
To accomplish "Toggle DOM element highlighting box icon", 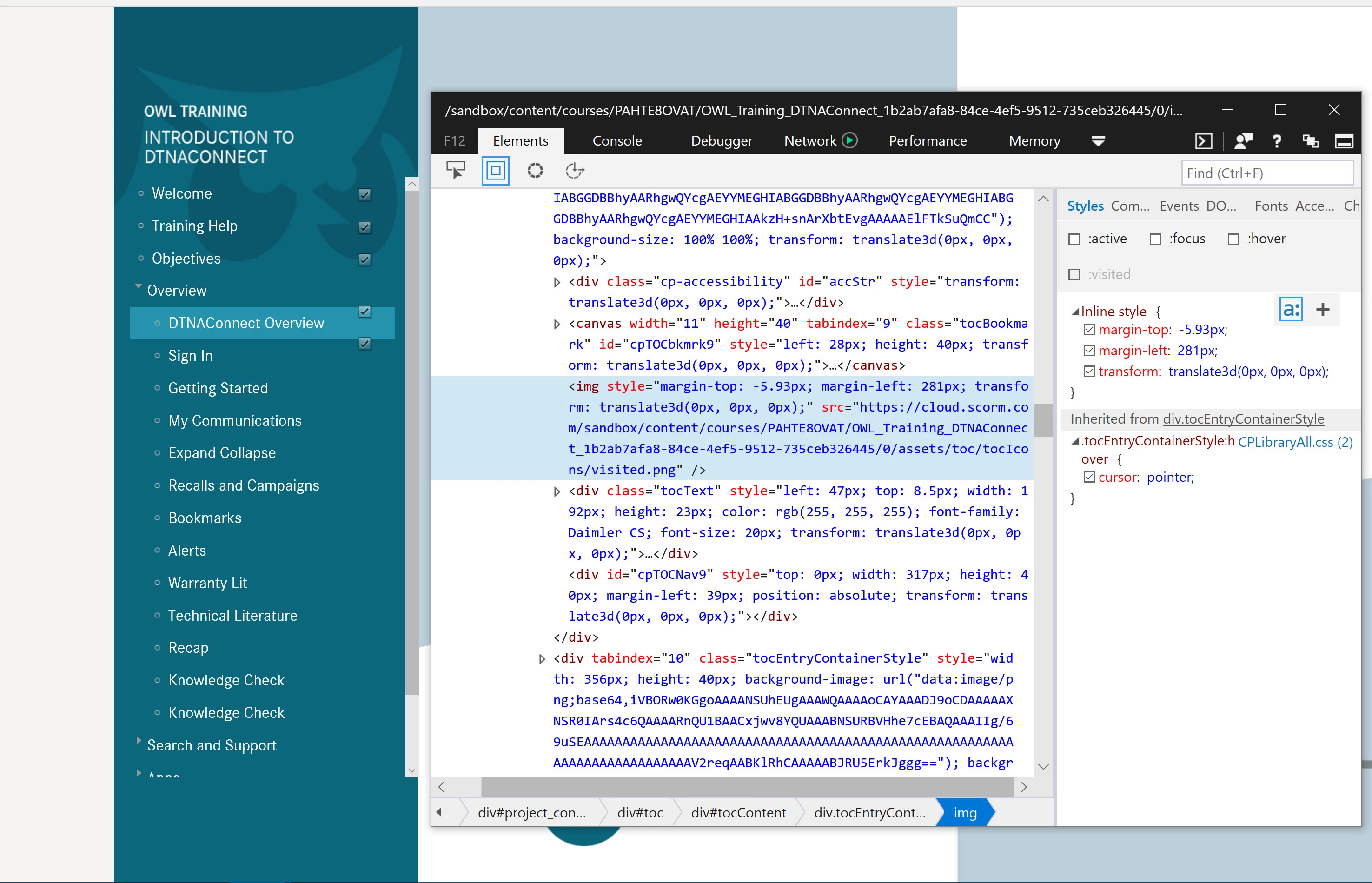I will pyautogui.click(x=495, y=170).
